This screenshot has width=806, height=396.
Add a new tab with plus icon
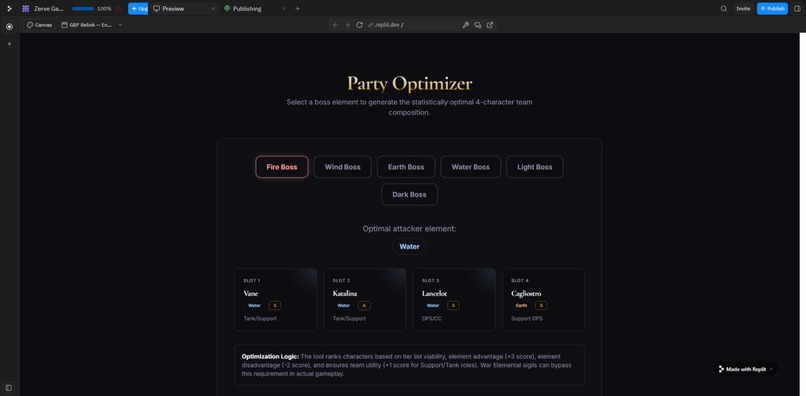pos(298,9)
